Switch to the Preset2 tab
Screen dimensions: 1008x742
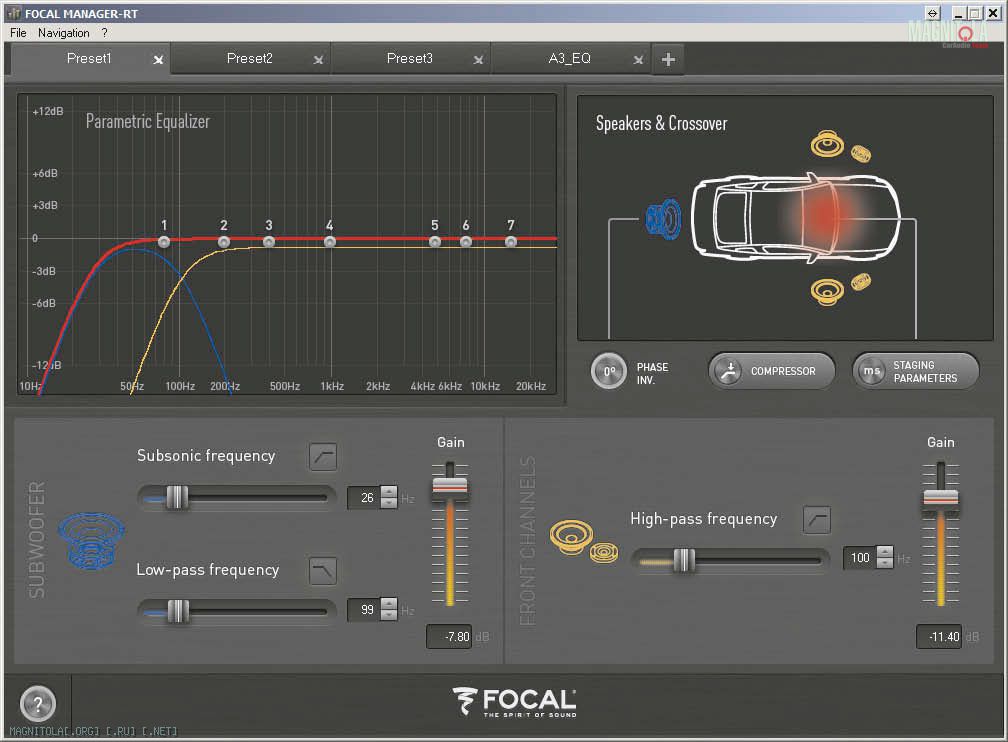249,59
